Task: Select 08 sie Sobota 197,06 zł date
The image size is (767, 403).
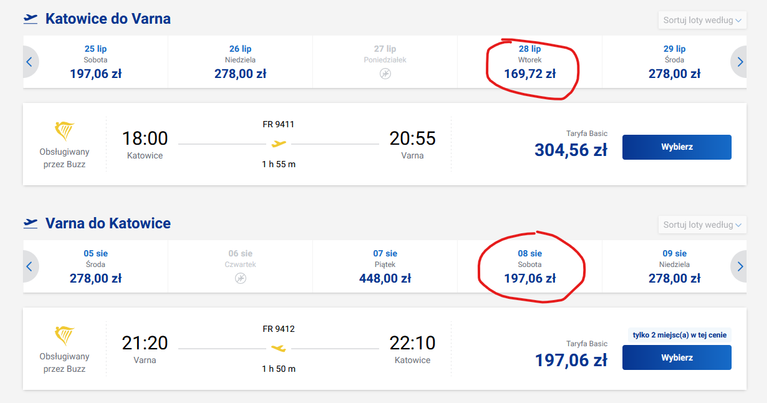Action: pyautogui.click(x=530, y=266)
